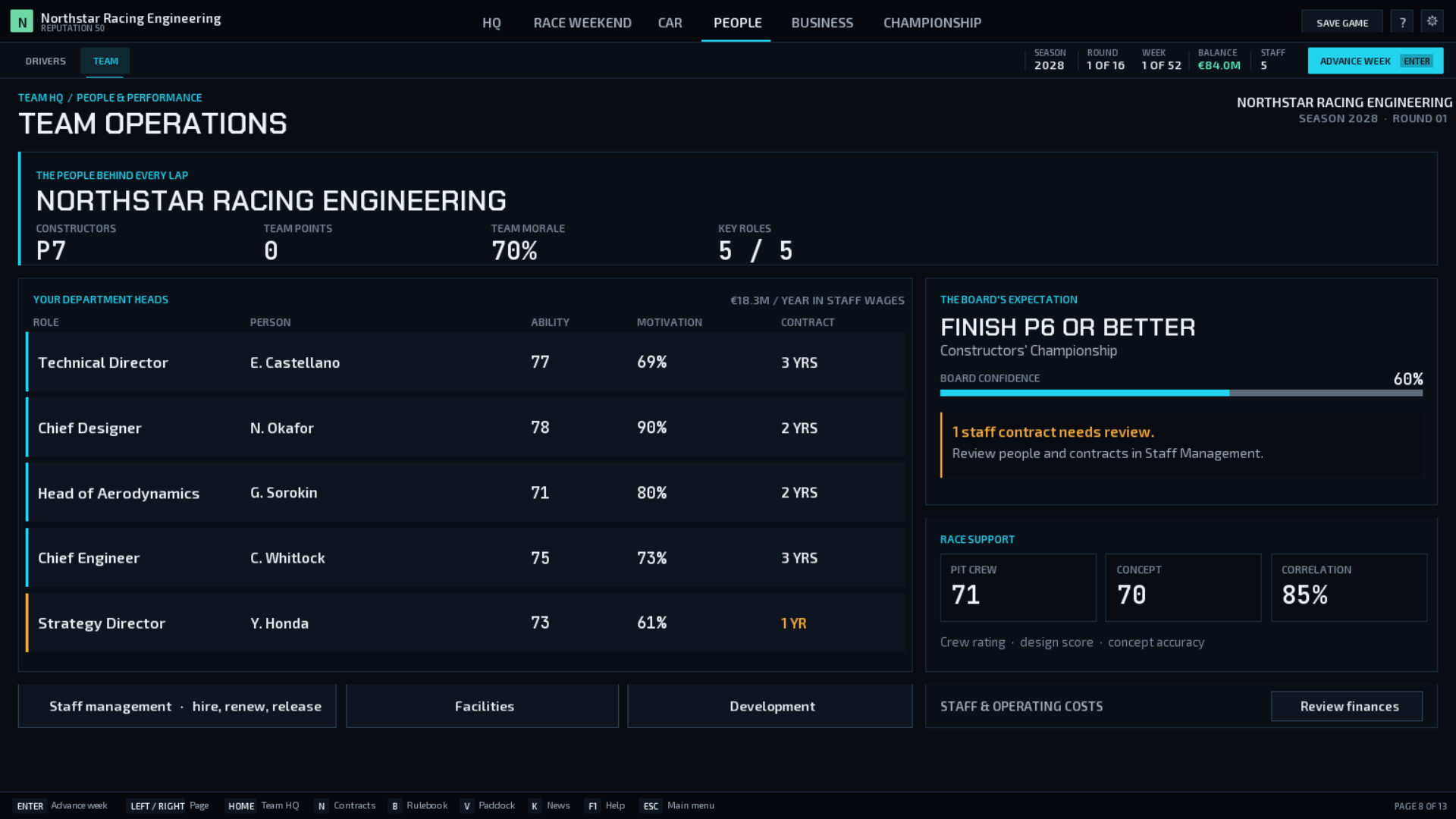The image size is (1456, 819).
Task: Click the HOME Team HQ shortcut hint
Action: tap(262, 805)
